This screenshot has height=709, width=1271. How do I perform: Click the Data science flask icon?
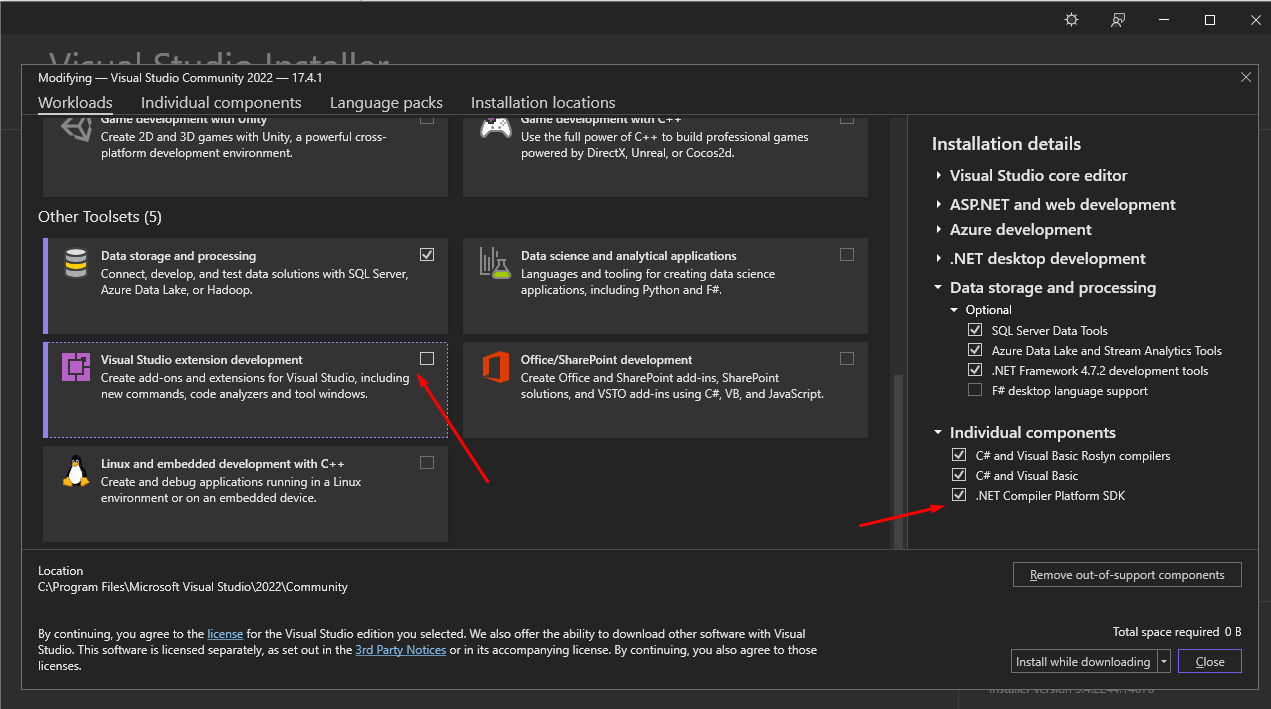point(495,263)
